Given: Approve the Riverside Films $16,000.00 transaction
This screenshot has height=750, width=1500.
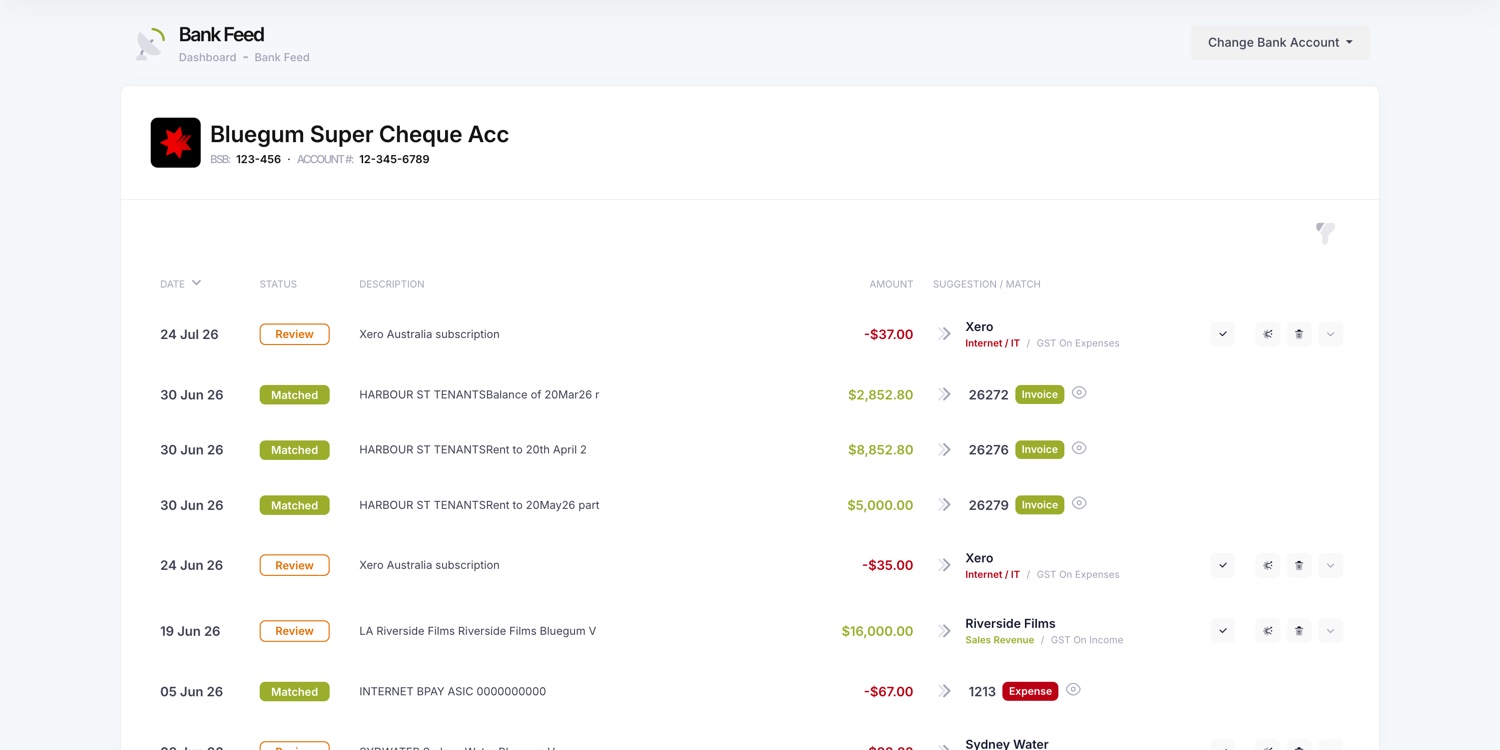Looking at the screenshot, I should click(x=1222, y=631).
